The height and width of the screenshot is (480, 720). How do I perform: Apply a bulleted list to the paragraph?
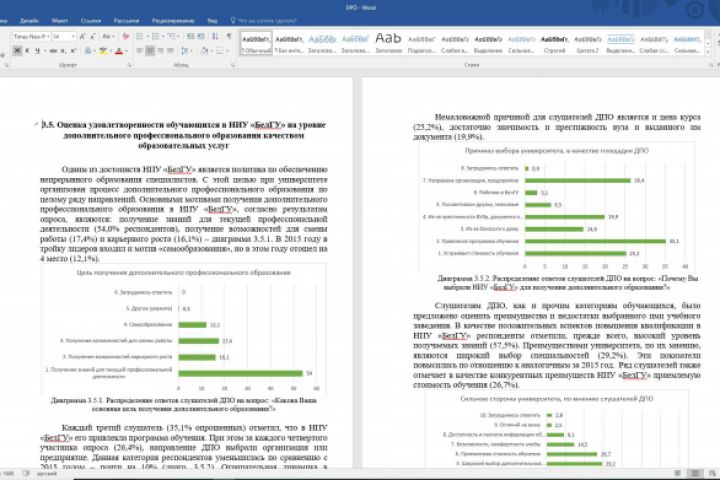point(140,36)
